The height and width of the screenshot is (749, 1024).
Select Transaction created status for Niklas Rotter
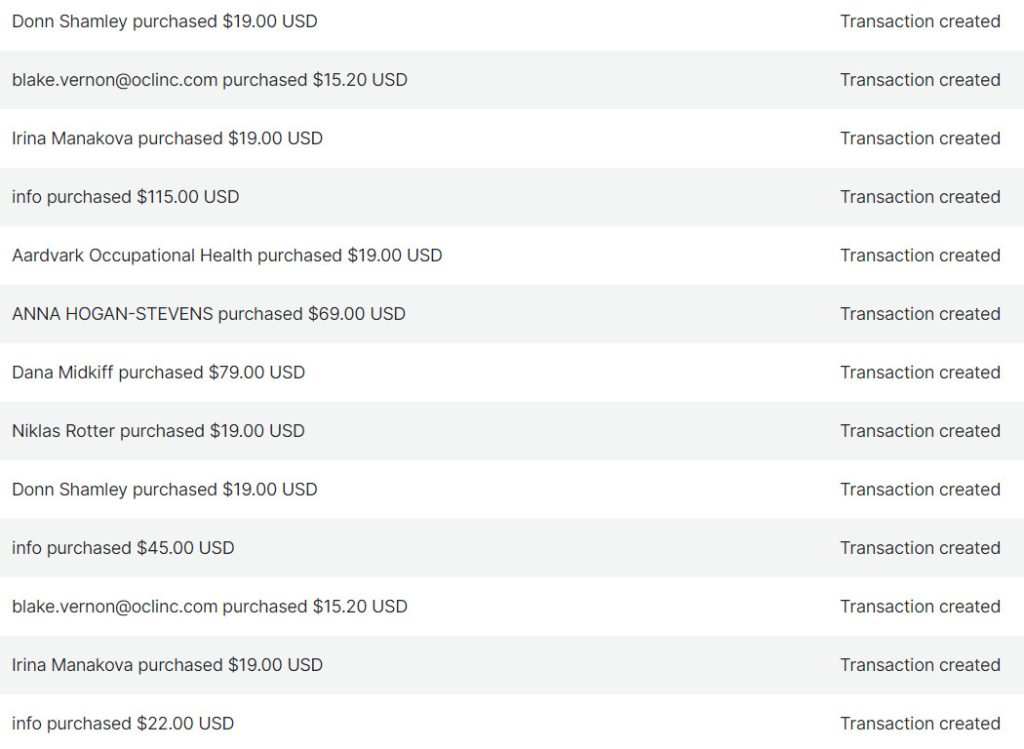pos(919,431)
